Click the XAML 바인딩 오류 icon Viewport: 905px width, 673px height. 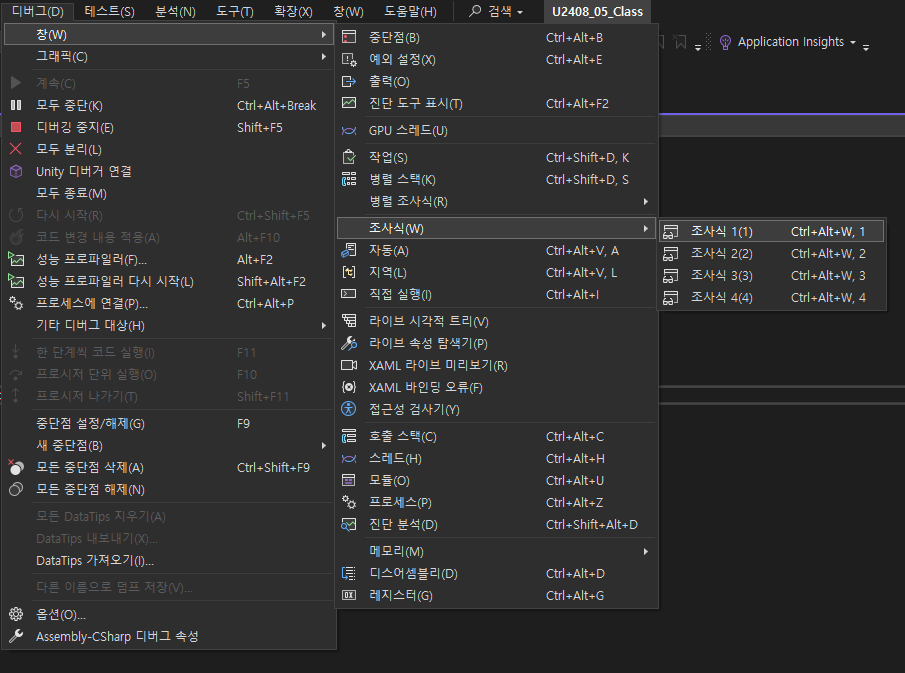tap(349, 387)
